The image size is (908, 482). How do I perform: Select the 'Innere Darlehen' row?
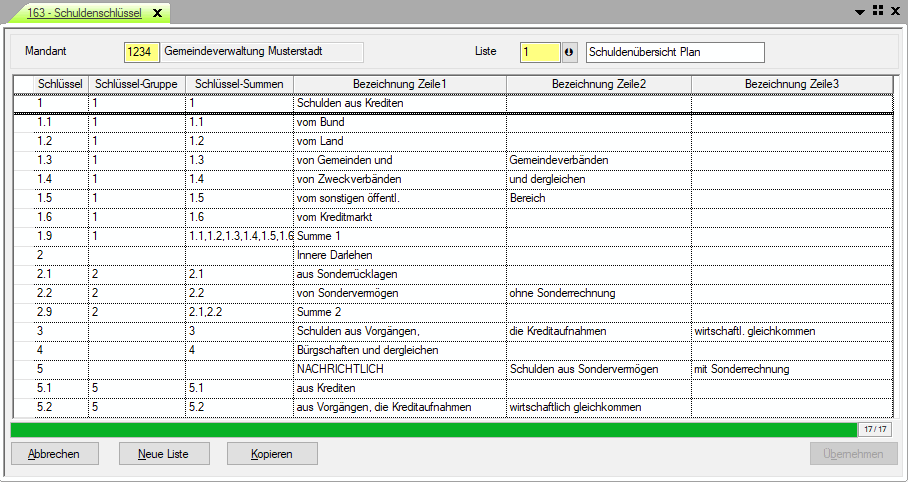click(400, 255)
